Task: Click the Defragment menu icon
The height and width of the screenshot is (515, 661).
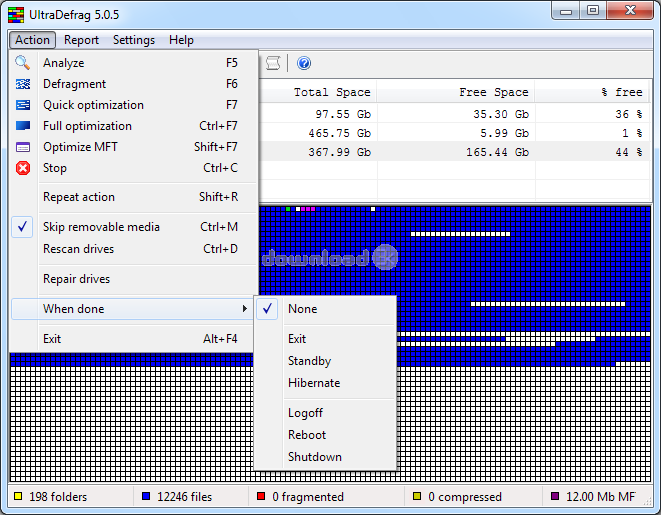Action: coord(23,84)
